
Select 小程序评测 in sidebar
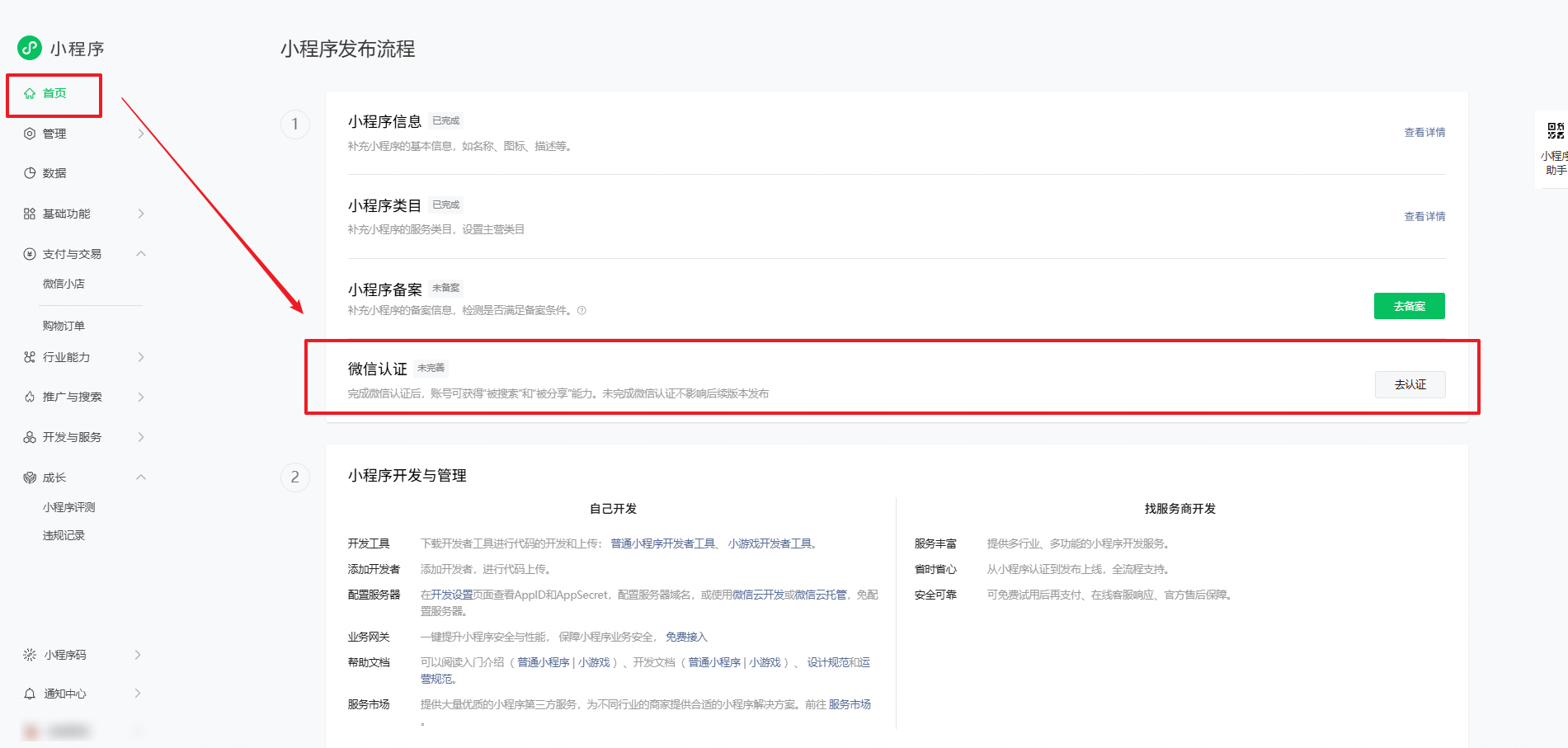(x=68, y=507)
